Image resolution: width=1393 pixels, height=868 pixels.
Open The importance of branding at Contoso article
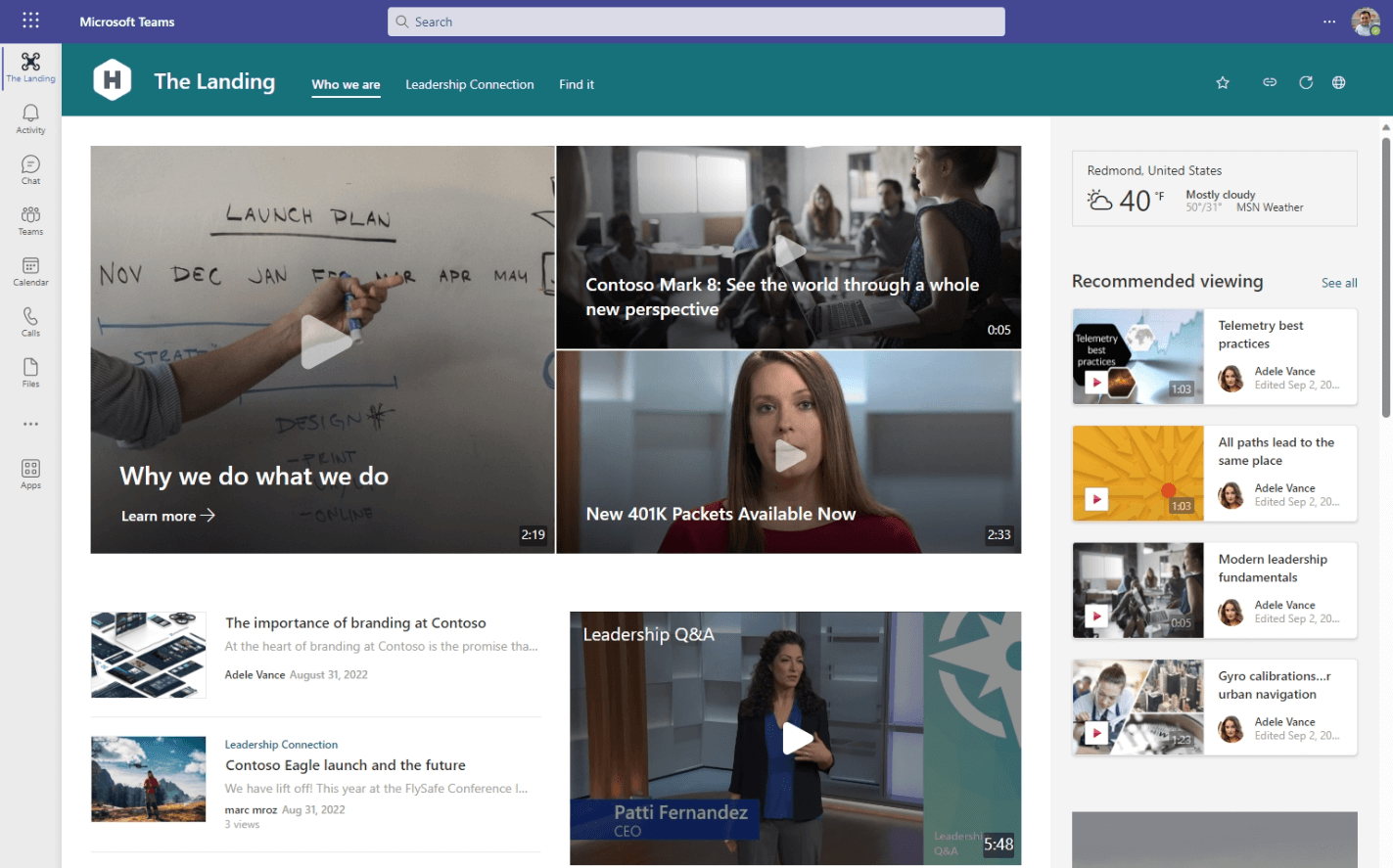coord(355,622)
